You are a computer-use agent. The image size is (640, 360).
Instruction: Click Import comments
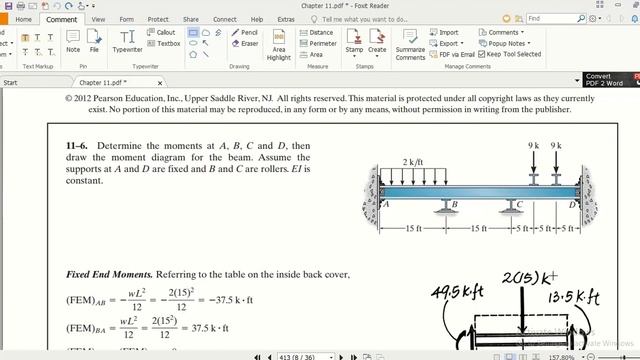click(444, 32)
